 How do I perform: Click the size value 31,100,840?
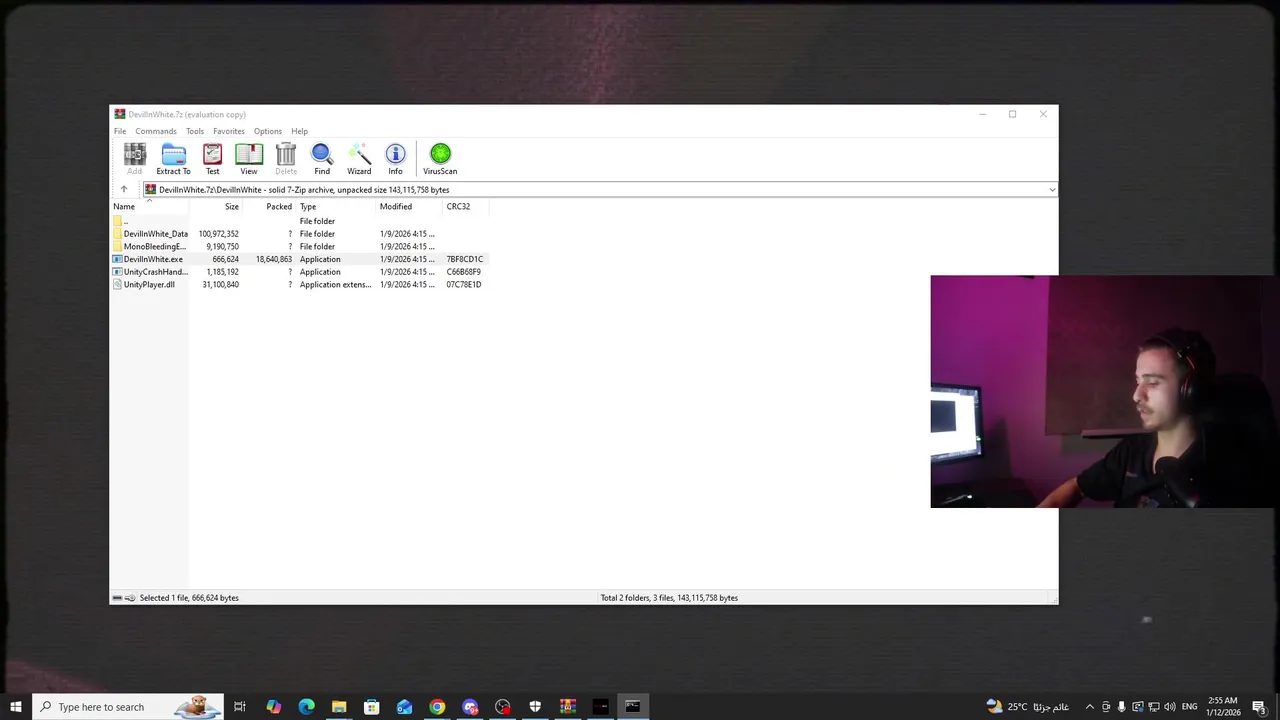point(220,284)
